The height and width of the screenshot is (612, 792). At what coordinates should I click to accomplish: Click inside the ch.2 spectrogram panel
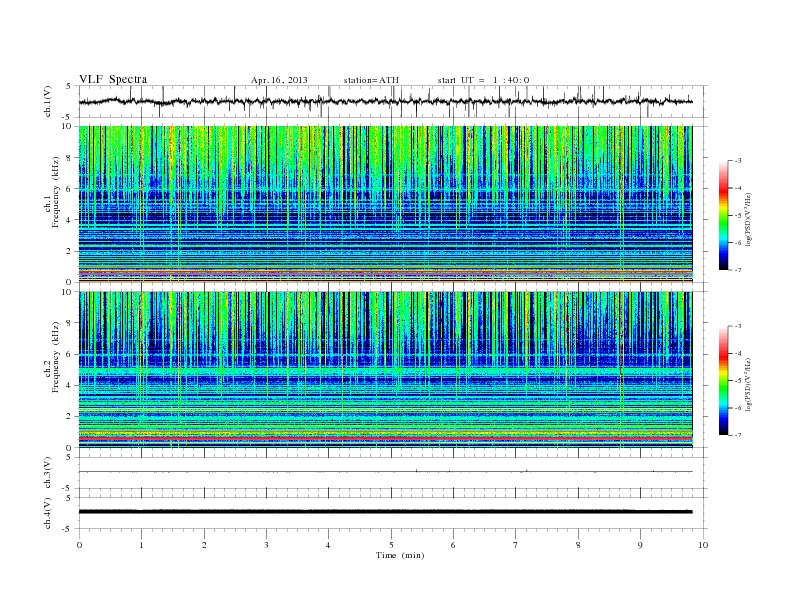(x=385, y=370)
